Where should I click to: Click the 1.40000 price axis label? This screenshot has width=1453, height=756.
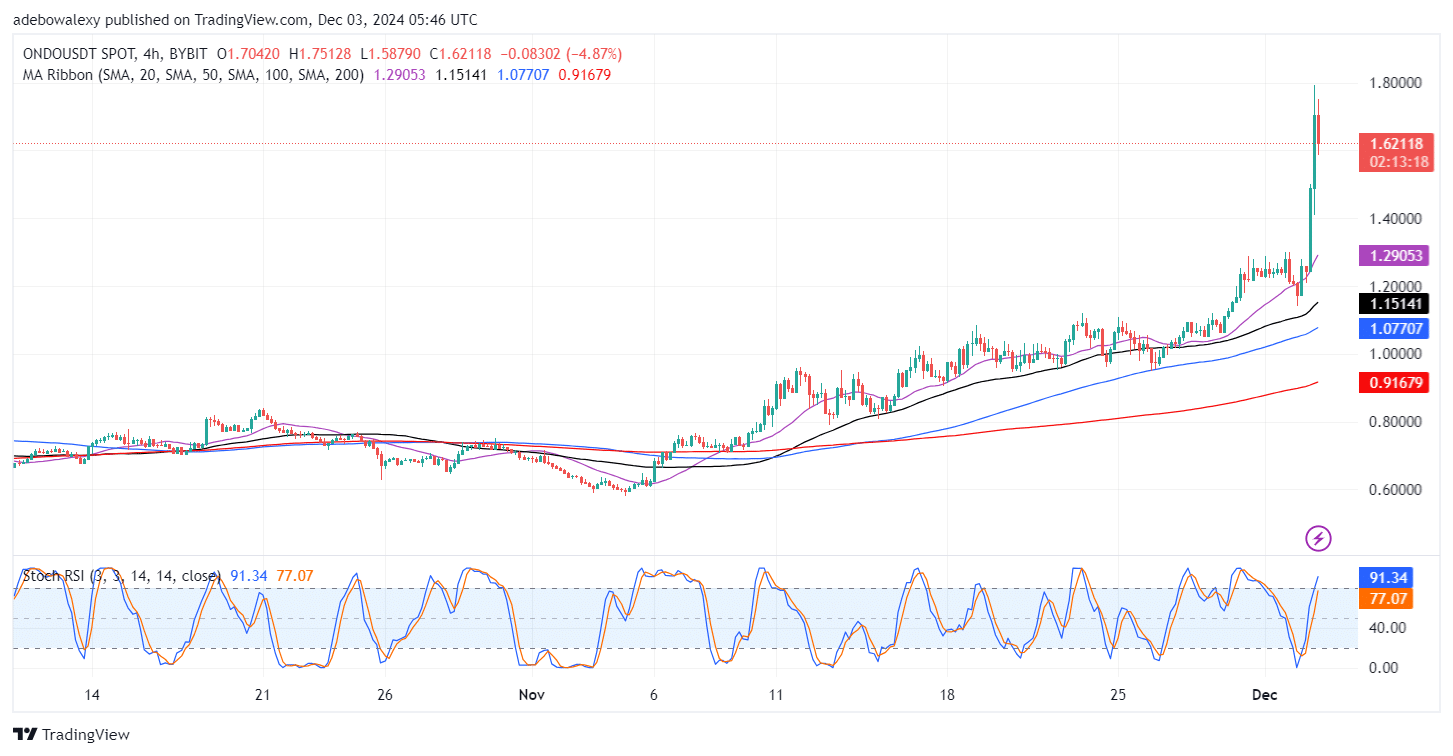(x=1397, y=218)
